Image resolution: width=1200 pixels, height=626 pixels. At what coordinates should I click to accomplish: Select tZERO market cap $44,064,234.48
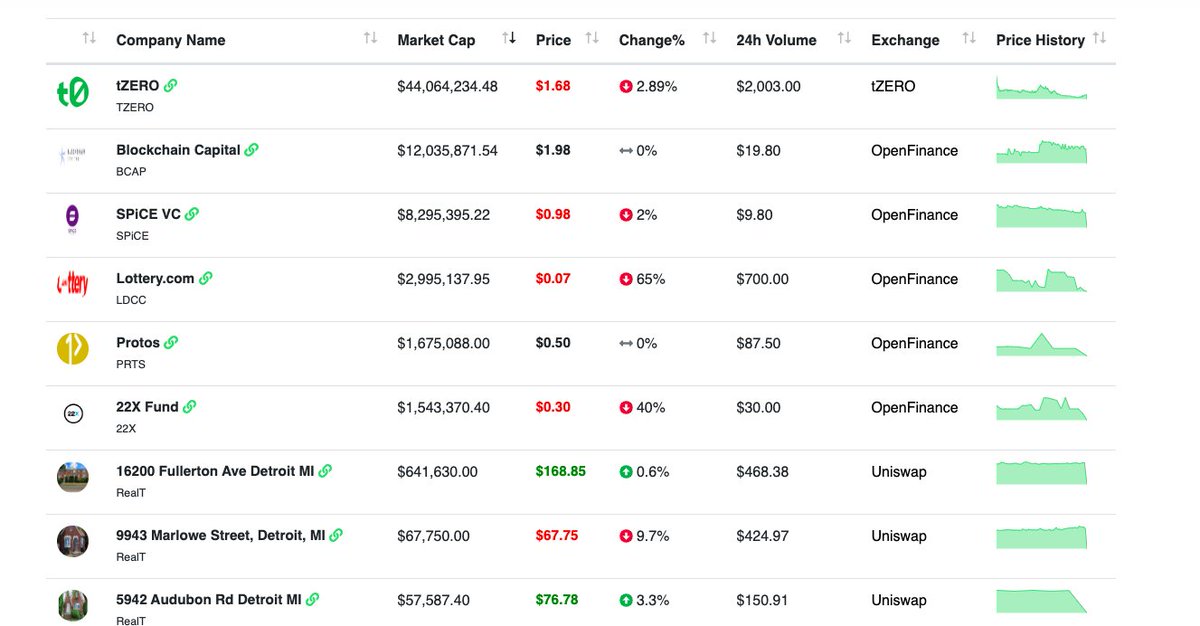point(447,86)
